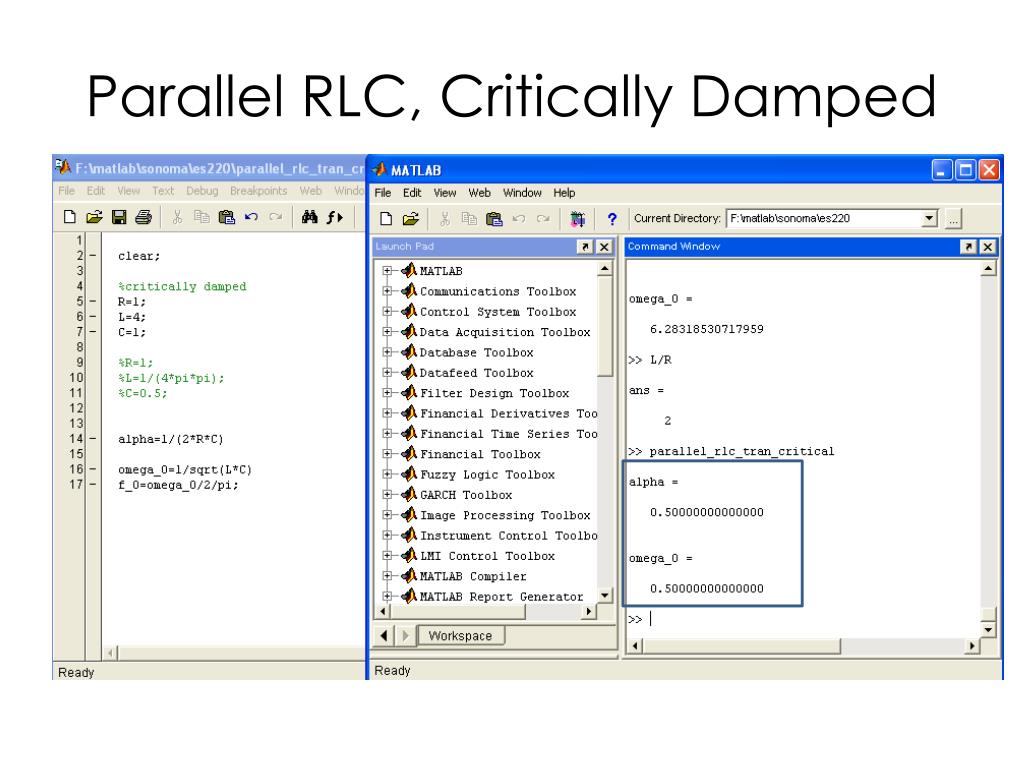Undock the Command Window panel
Screen dimensions: 1024x768
968,247
